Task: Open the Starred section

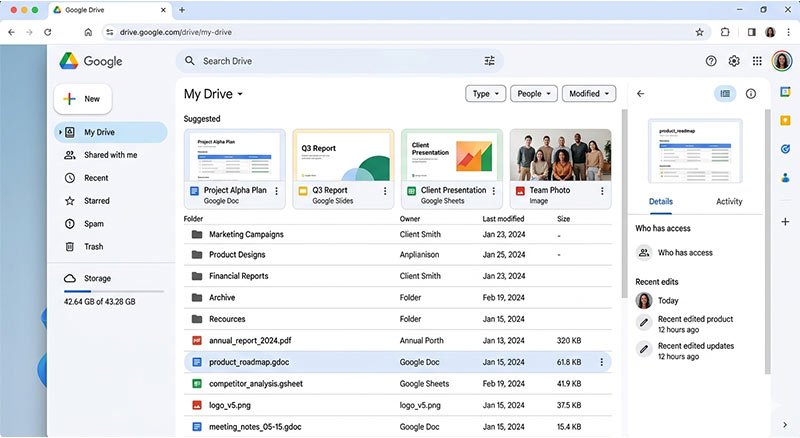Action: click(x=97, y=201)
